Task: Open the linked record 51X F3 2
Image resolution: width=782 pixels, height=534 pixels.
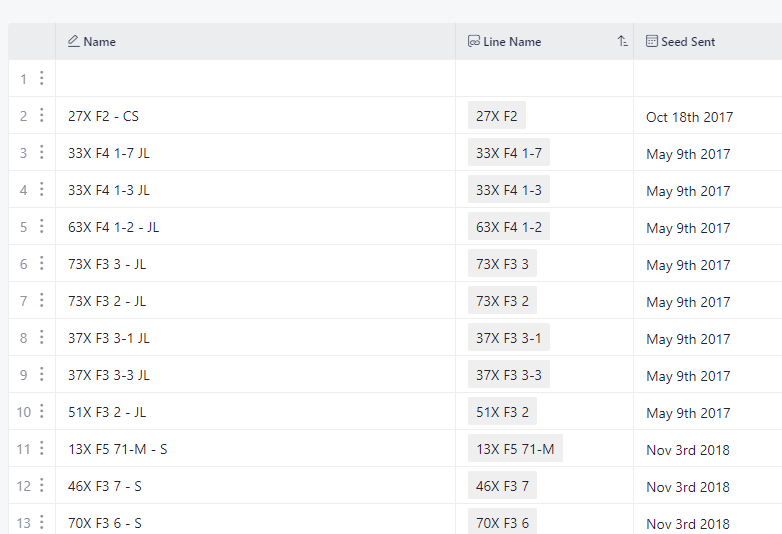Action: pos(502,412)
